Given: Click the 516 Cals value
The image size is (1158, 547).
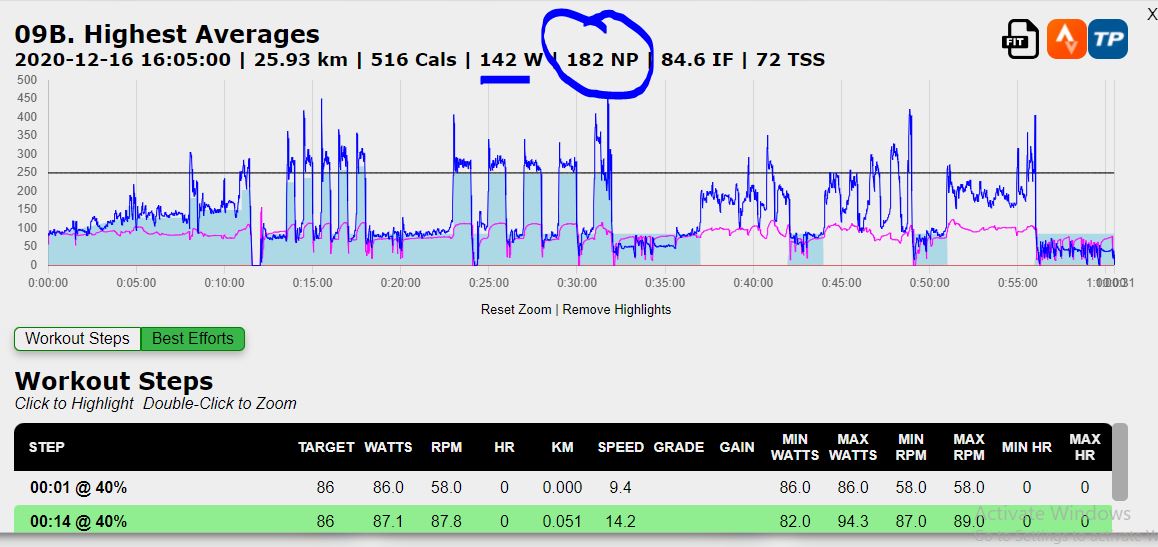Looking at the screenshot, I should coord(414,60).
